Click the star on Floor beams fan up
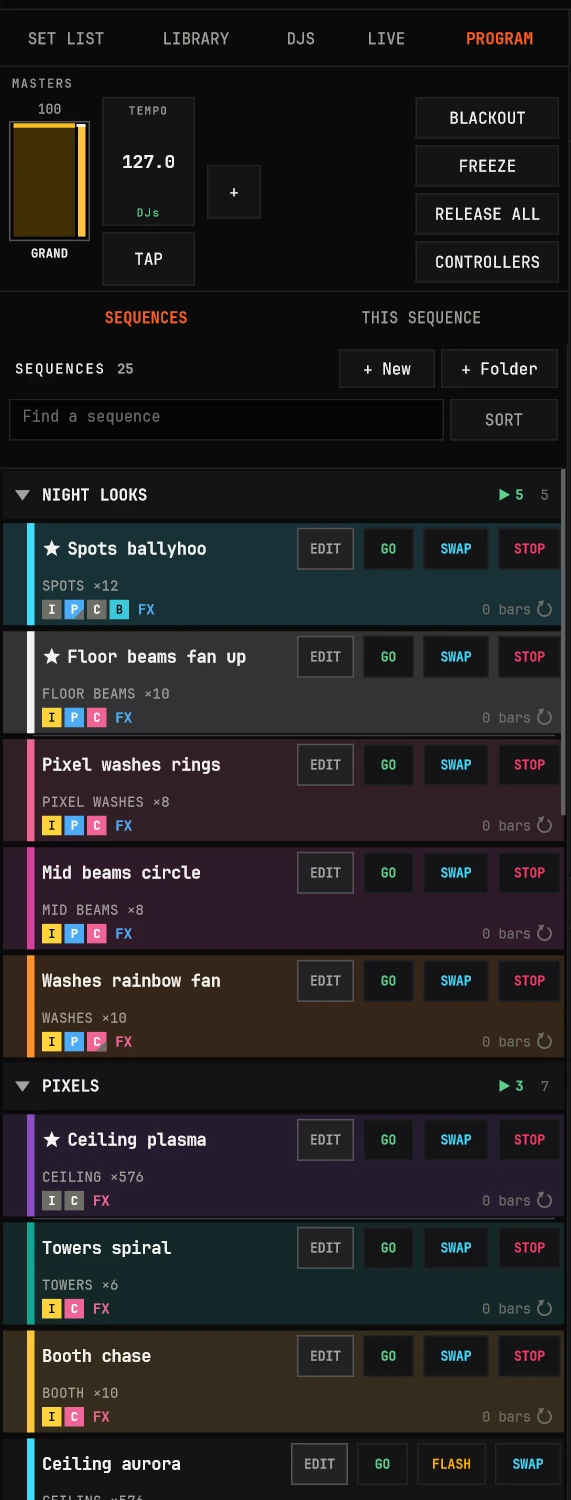 click(52, 657)
